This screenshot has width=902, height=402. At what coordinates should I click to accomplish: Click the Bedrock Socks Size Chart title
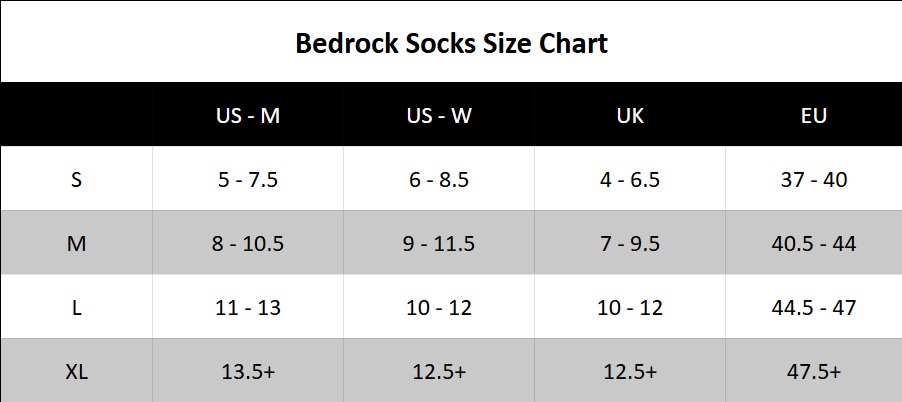click(x=451, y=44)
